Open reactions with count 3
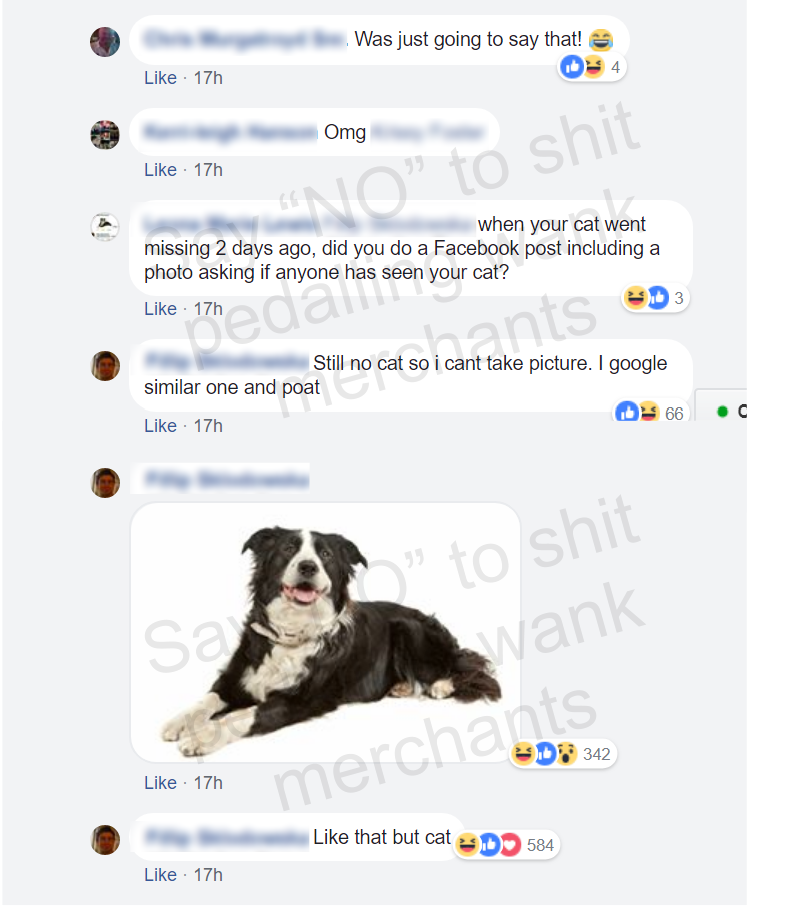800x921 pixels. pos(655,298)
